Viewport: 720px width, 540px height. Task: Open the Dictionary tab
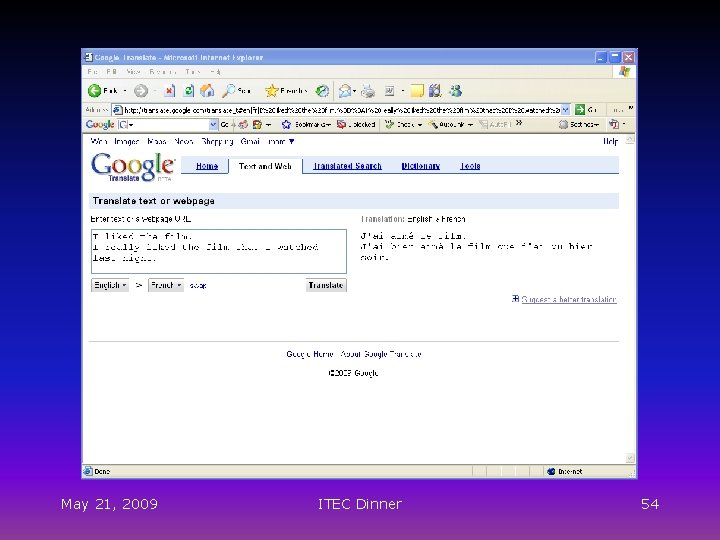pos(421,166)
